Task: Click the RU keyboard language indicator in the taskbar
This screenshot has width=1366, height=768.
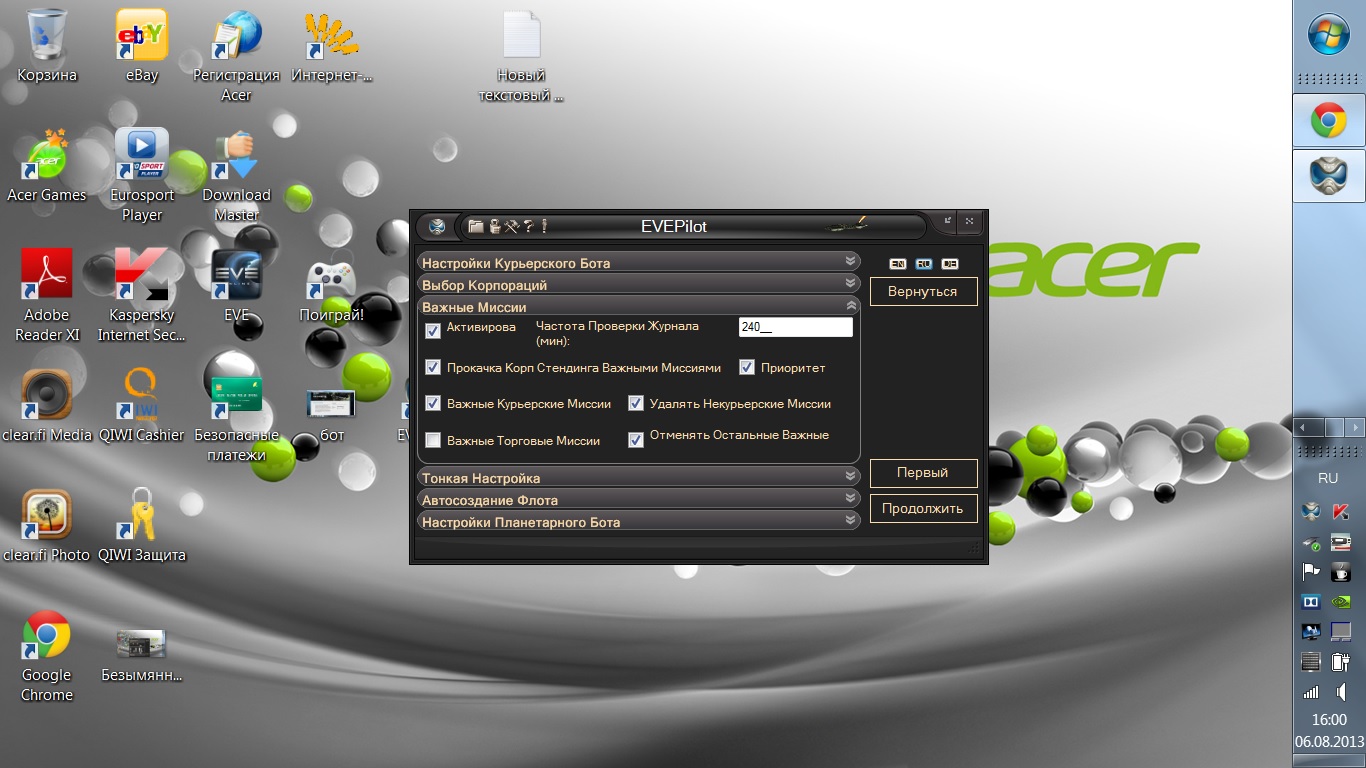Action: click(x=1328, y=478)
